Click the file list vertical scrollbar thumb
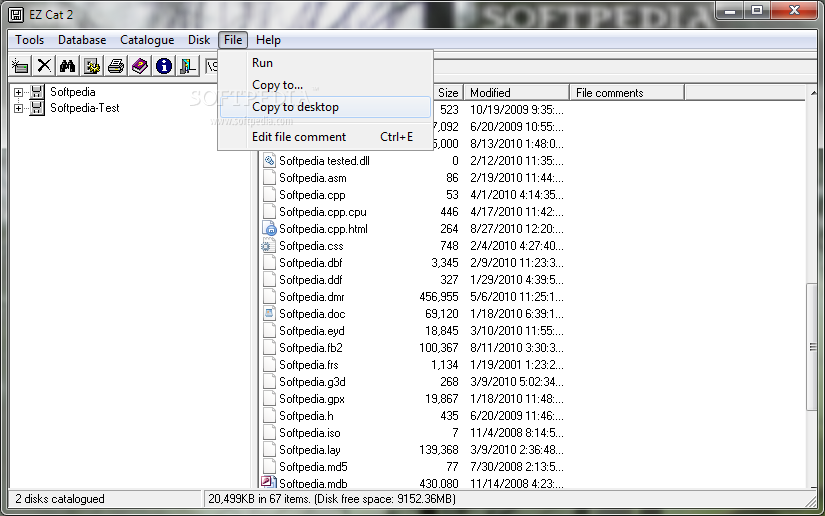Screen dimensions: 825x516 point(812,347)
